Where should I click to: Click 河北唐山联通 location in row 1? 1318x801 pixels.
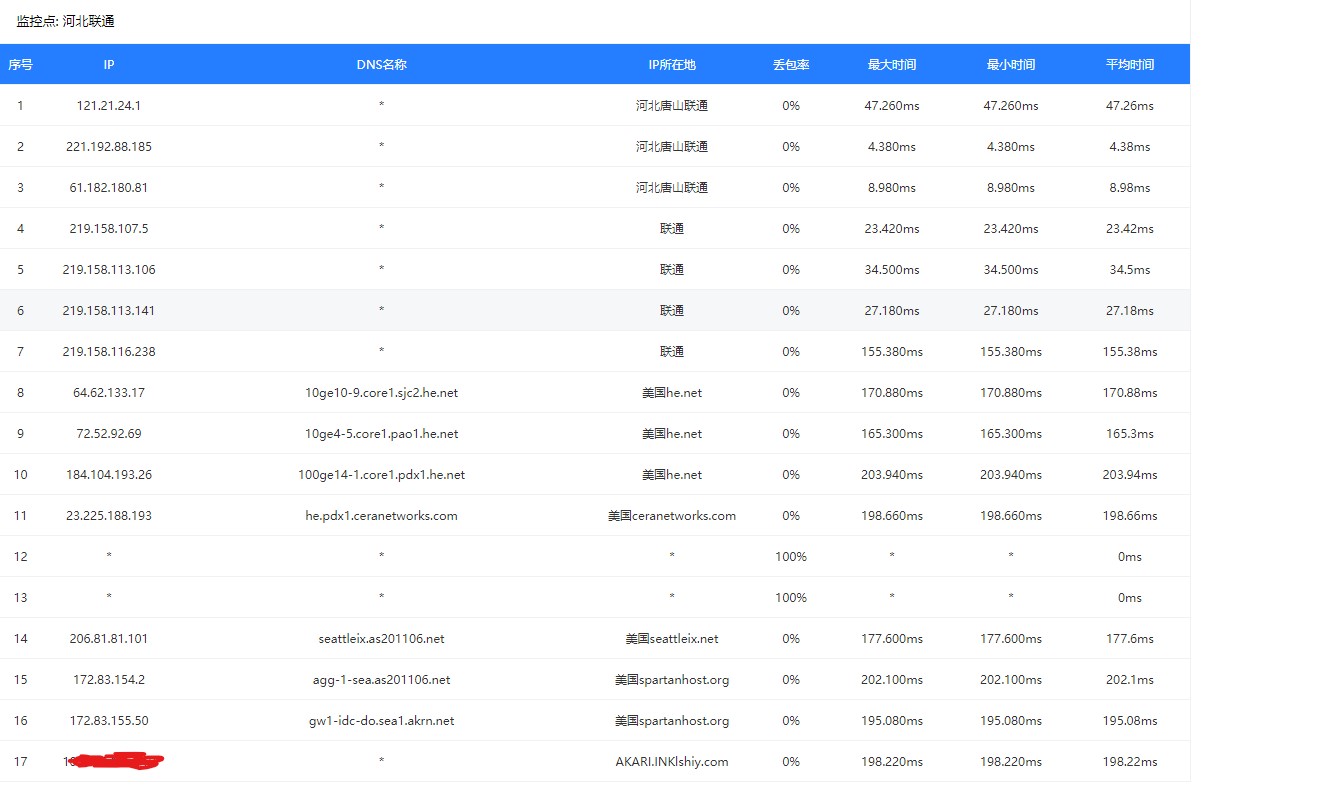(672, 105)
